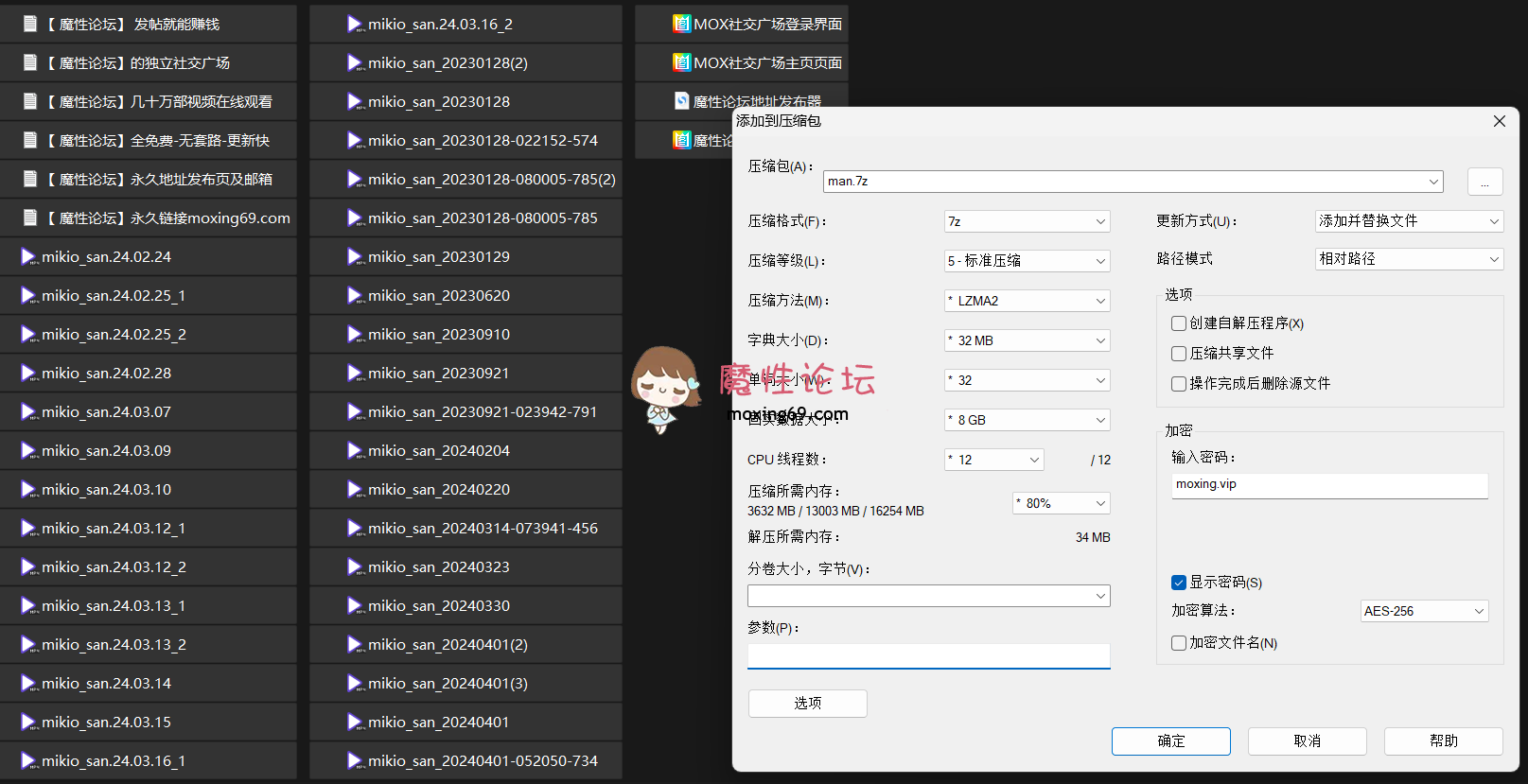Expand 压缩等级 dropdown showing 标准压缩
The height and width of the screenshot is (784, 1528).
tap(1027, 261)
